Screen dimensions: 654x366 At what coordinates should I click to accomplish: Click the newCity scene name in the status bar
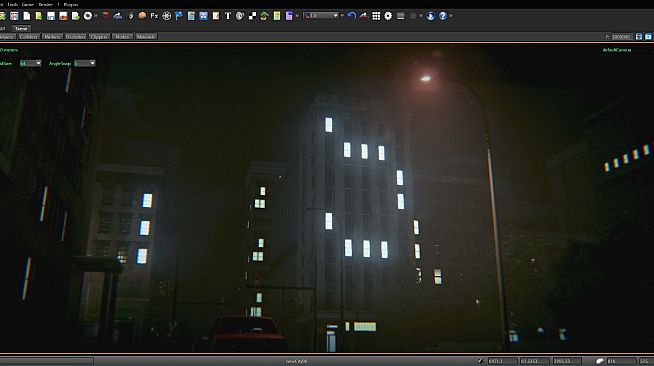coord(297,361)
